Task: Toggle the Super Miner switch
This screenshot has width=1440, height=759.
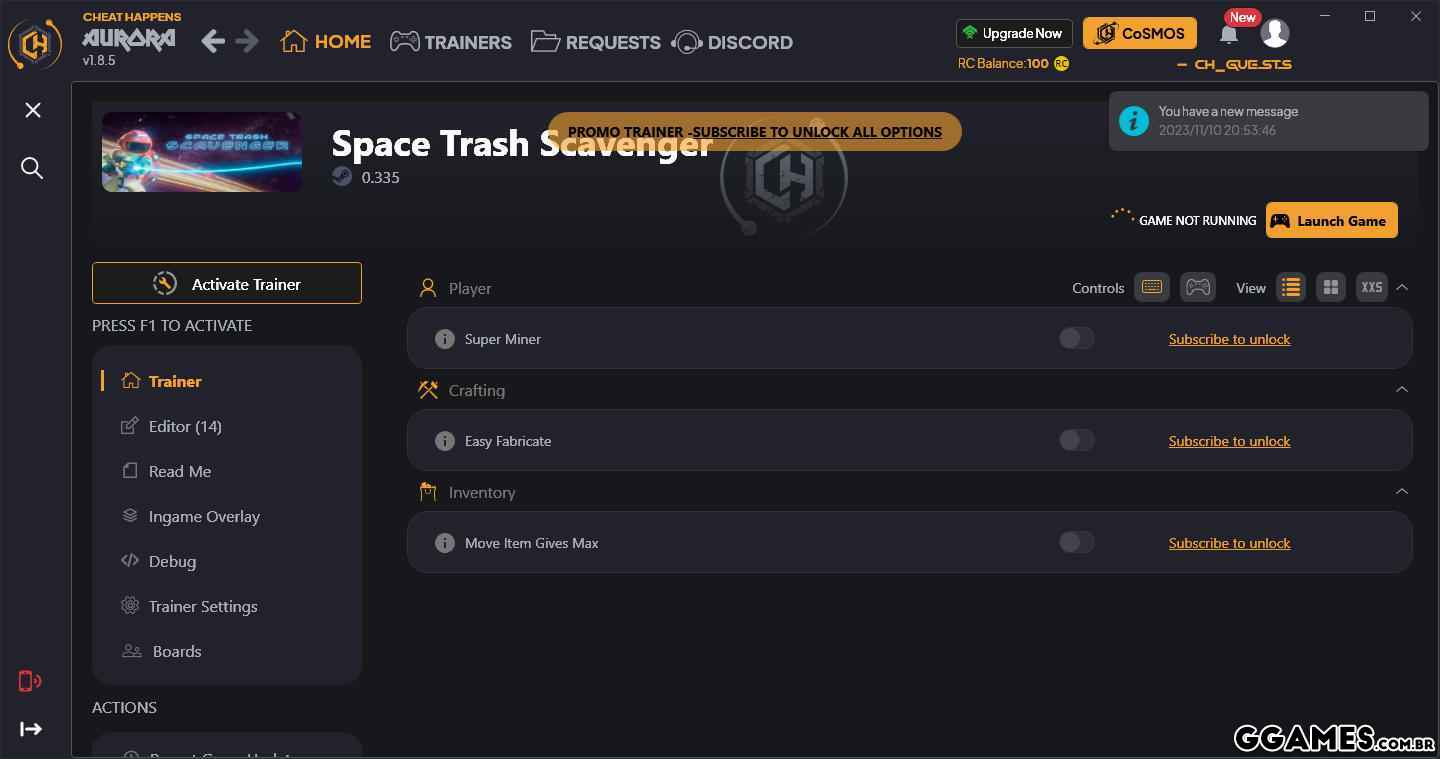Action: 1076,339
